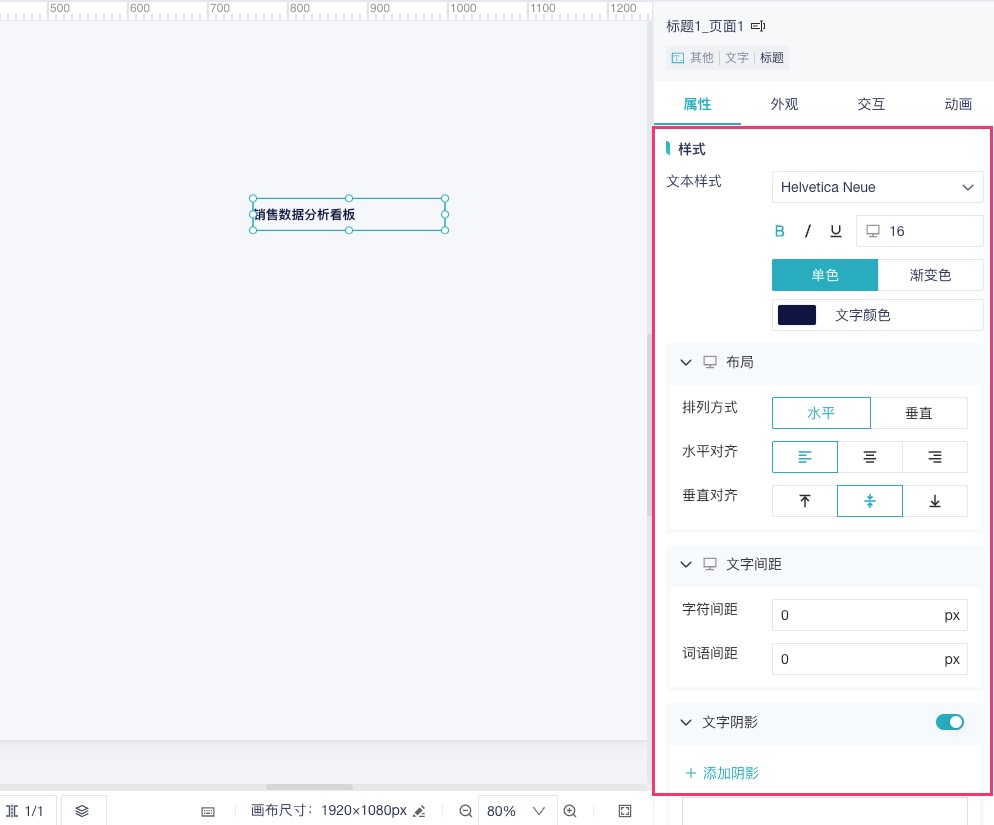
Task: Click the 字符间距 input field
Action: coord(870,615)
